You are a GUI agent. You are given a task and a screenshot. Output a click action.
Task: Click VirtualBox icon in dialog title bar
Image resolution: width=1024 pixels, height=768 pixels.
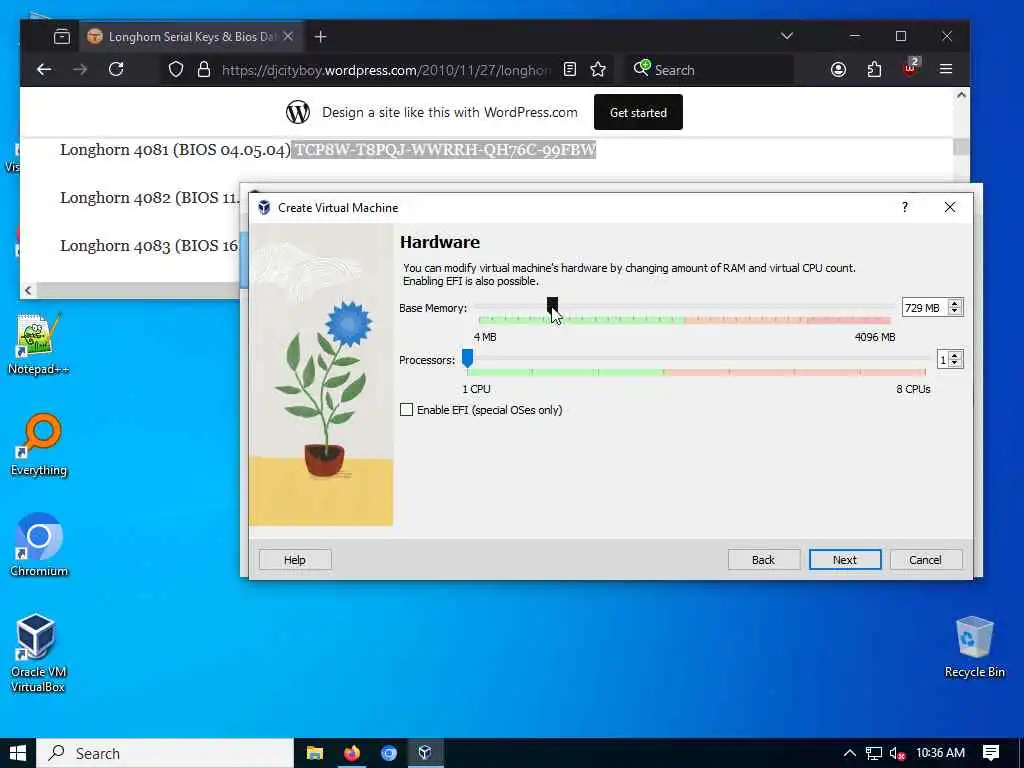coord(264,208)
